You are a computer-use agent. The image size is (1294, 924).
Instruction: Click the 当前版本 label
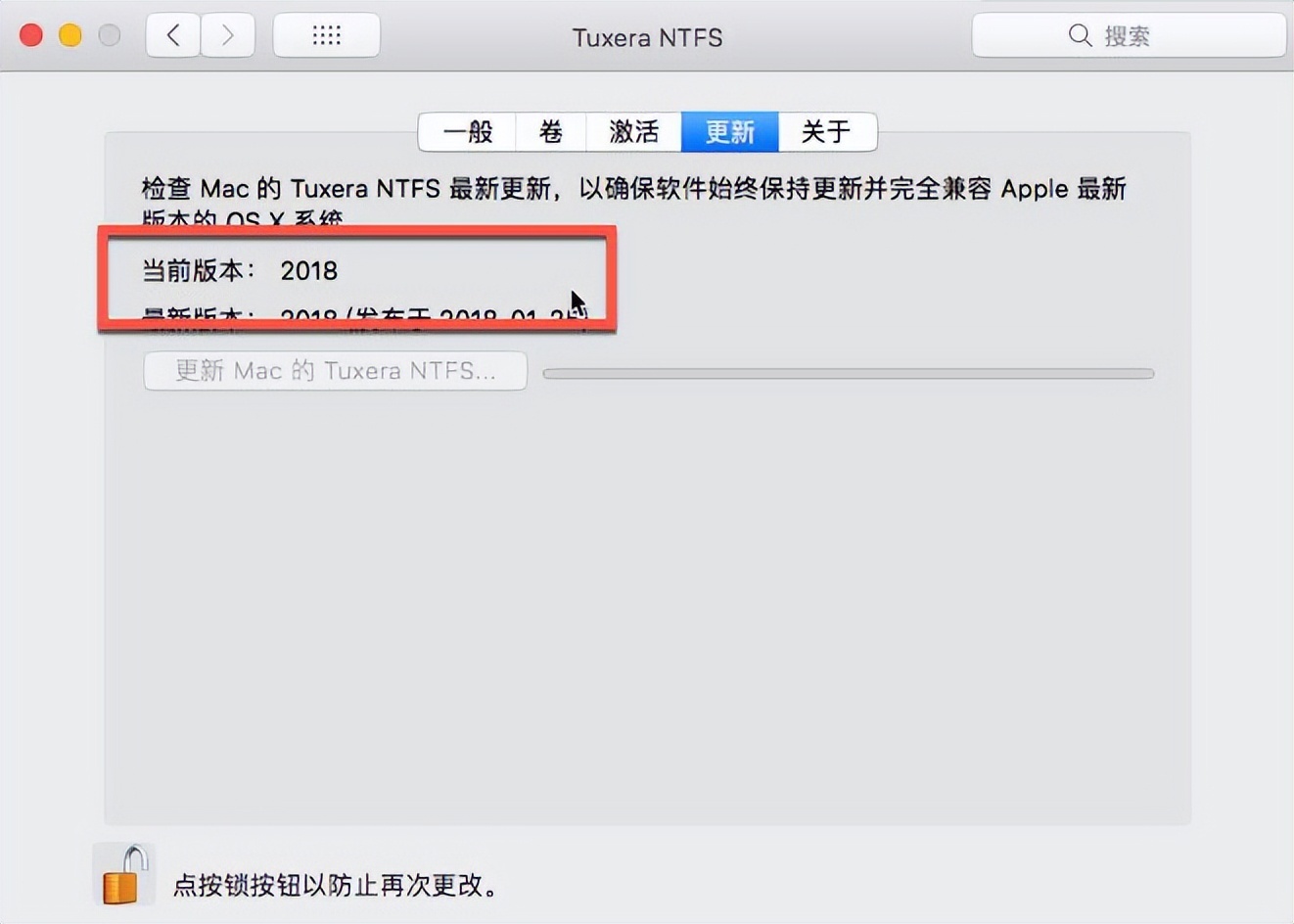click(x=199, y=270)
